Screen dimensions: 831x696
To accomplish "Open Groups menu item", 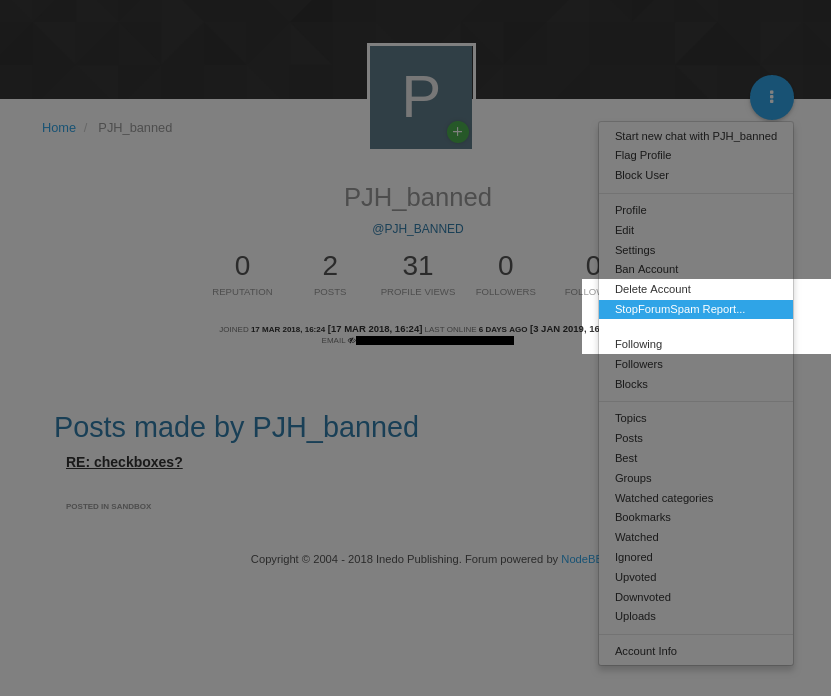I will coord(696,478).
